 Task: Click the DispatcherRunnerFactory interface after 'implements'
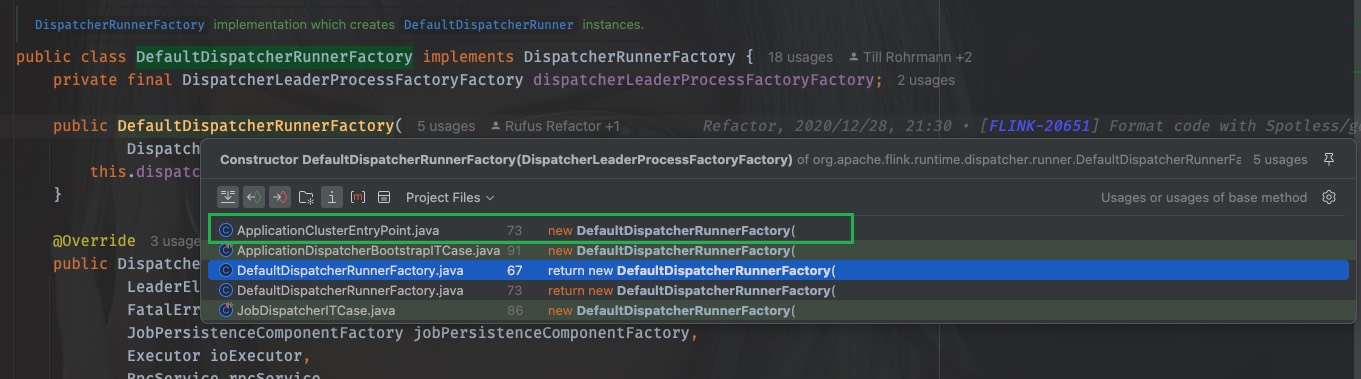[630, 57]
